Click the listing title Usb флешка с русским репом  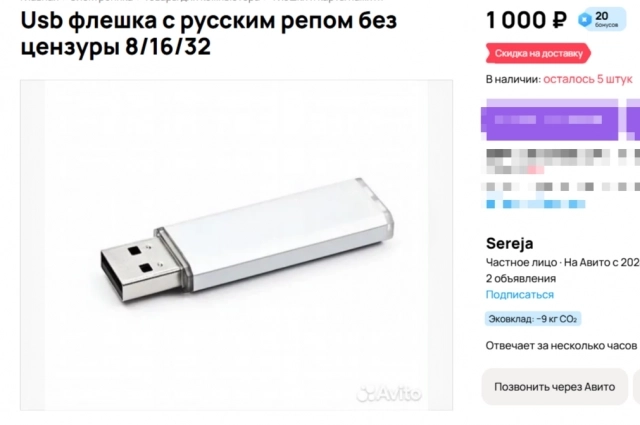209,33
